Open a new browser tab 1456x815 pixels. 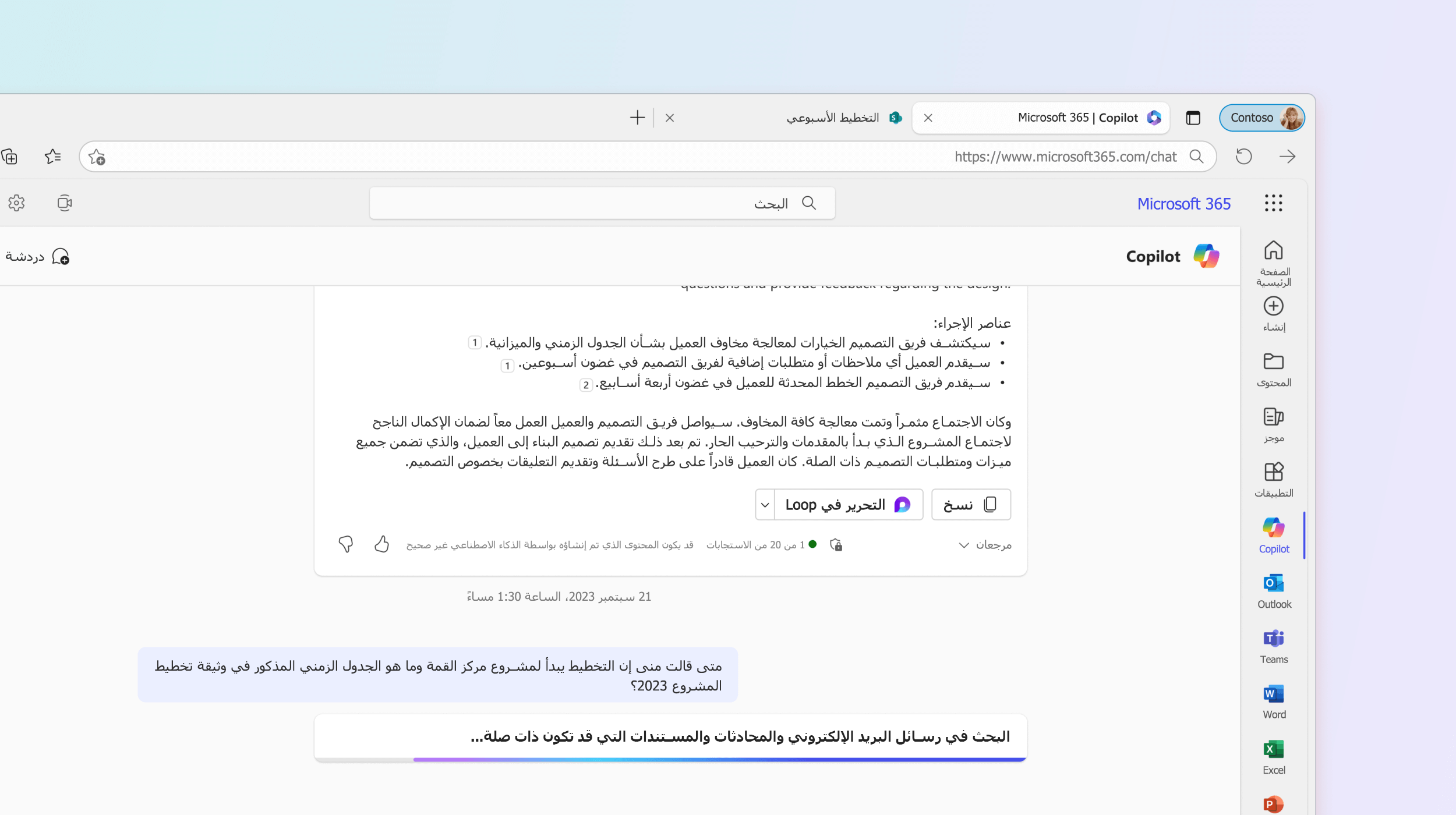coord(638,118)
